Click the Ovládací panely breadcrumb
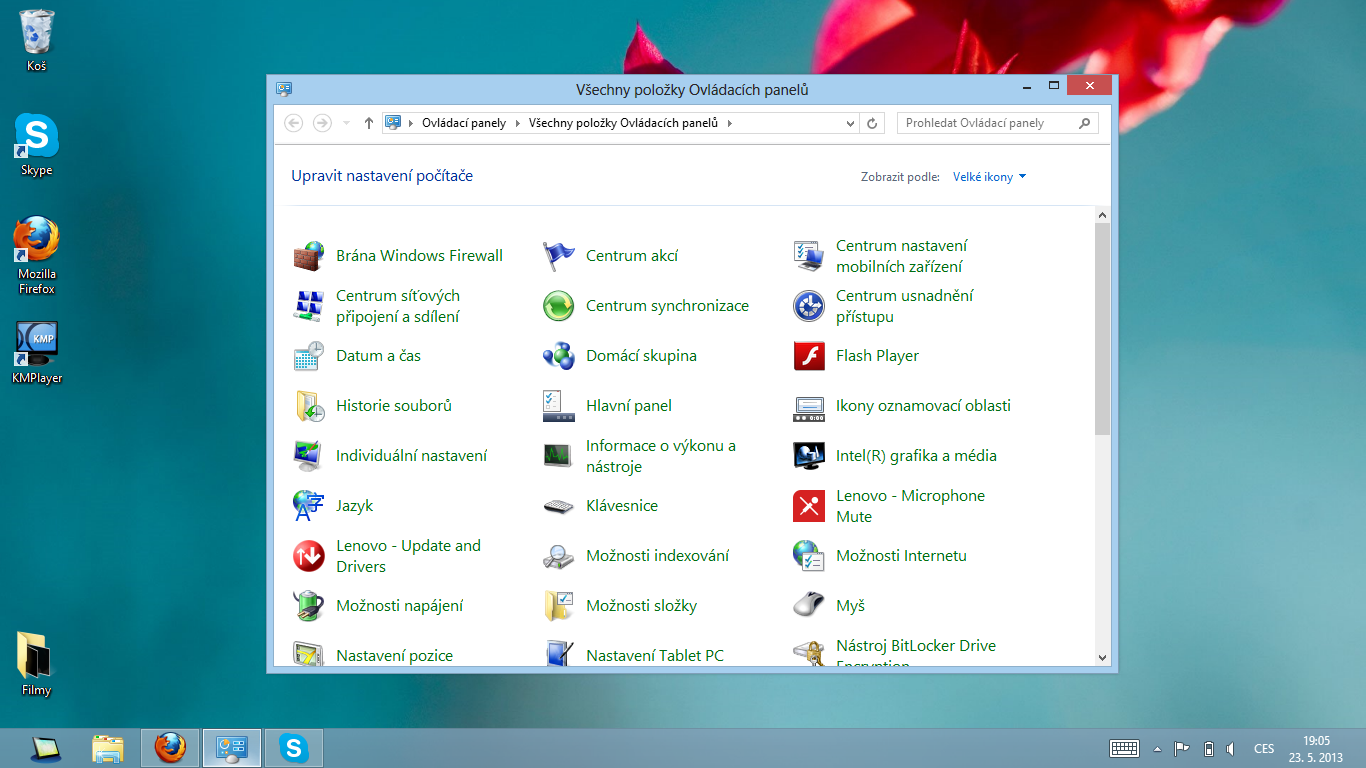1366x768 pixels. [x=463, y=123]
